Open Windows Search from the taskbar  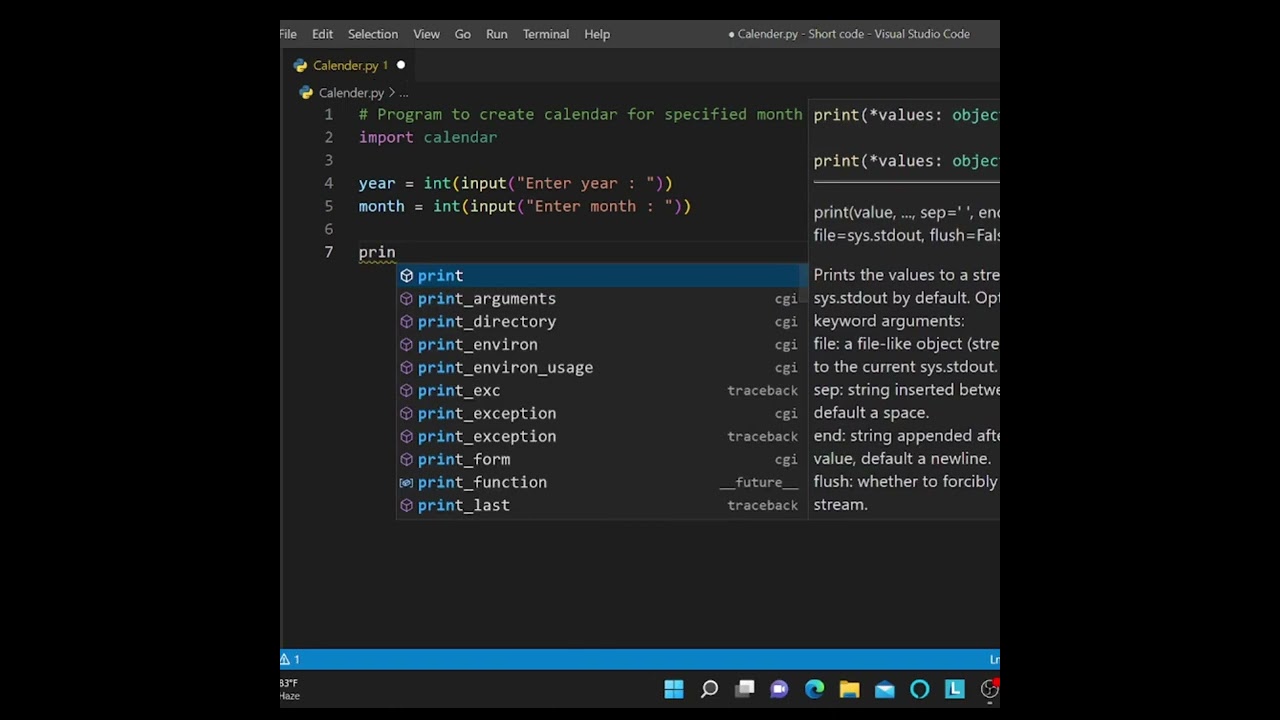[x=709, y=689]
